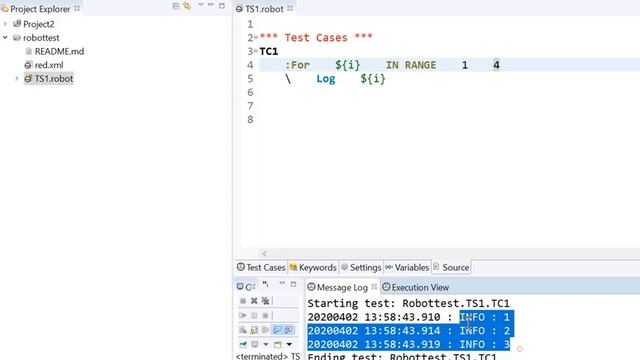Click range end value 4

click(496, 65)
